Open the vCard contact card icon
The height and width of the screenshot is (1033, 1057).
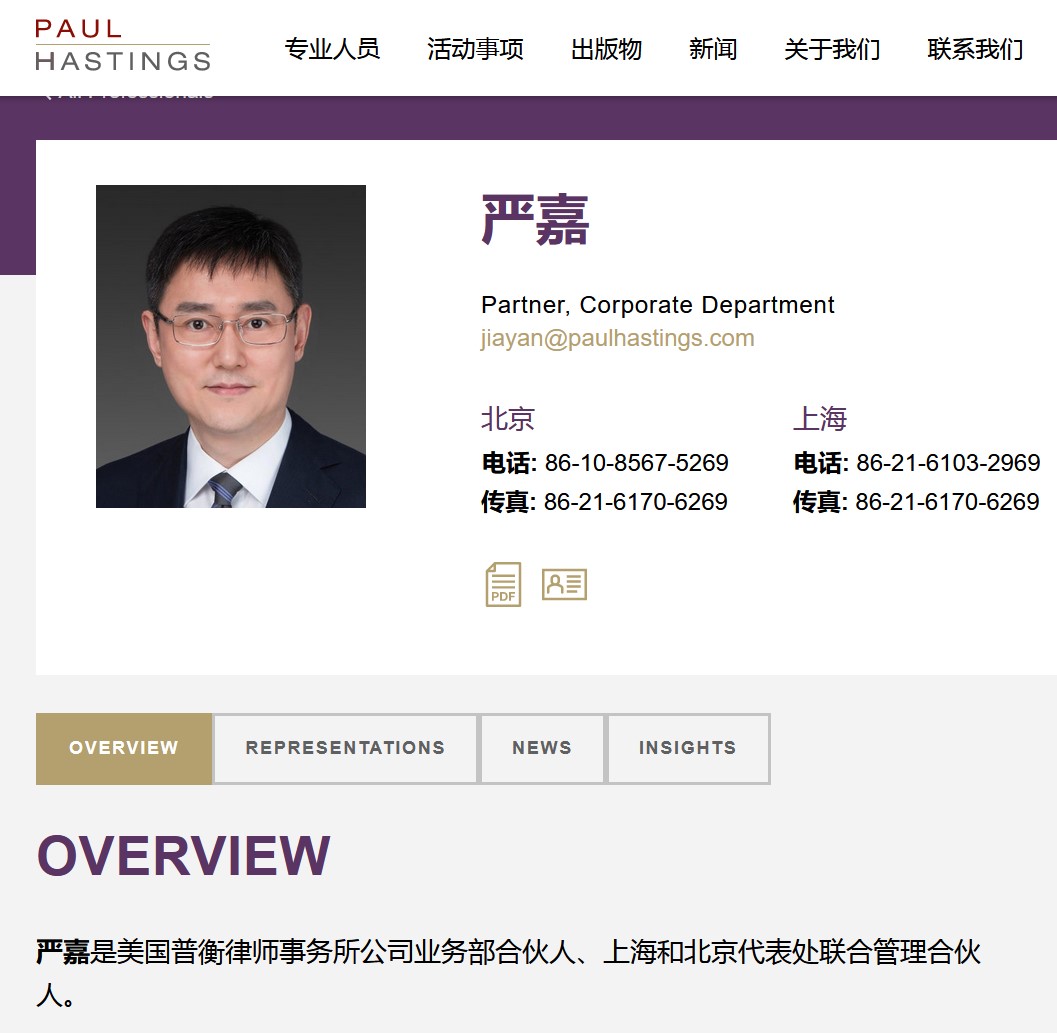click(x=564, y=585)
